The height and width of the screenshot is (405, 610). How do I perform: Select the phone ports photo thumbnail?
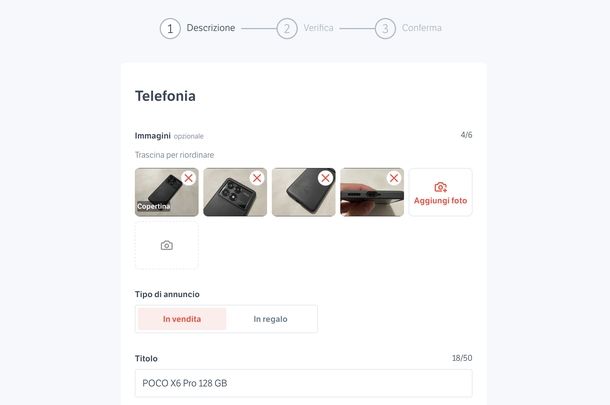click(x=372, y=192)
